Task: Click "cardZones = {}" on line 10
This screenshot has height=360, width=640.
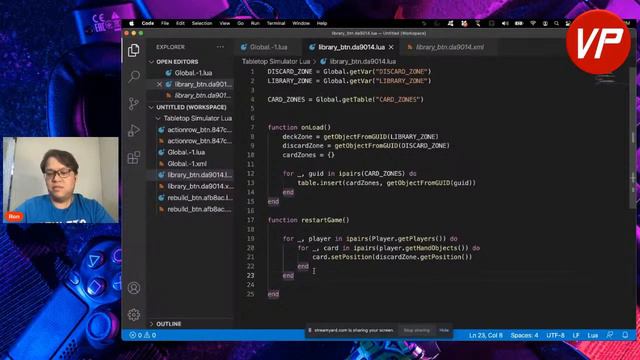Action: coord(308,155)
